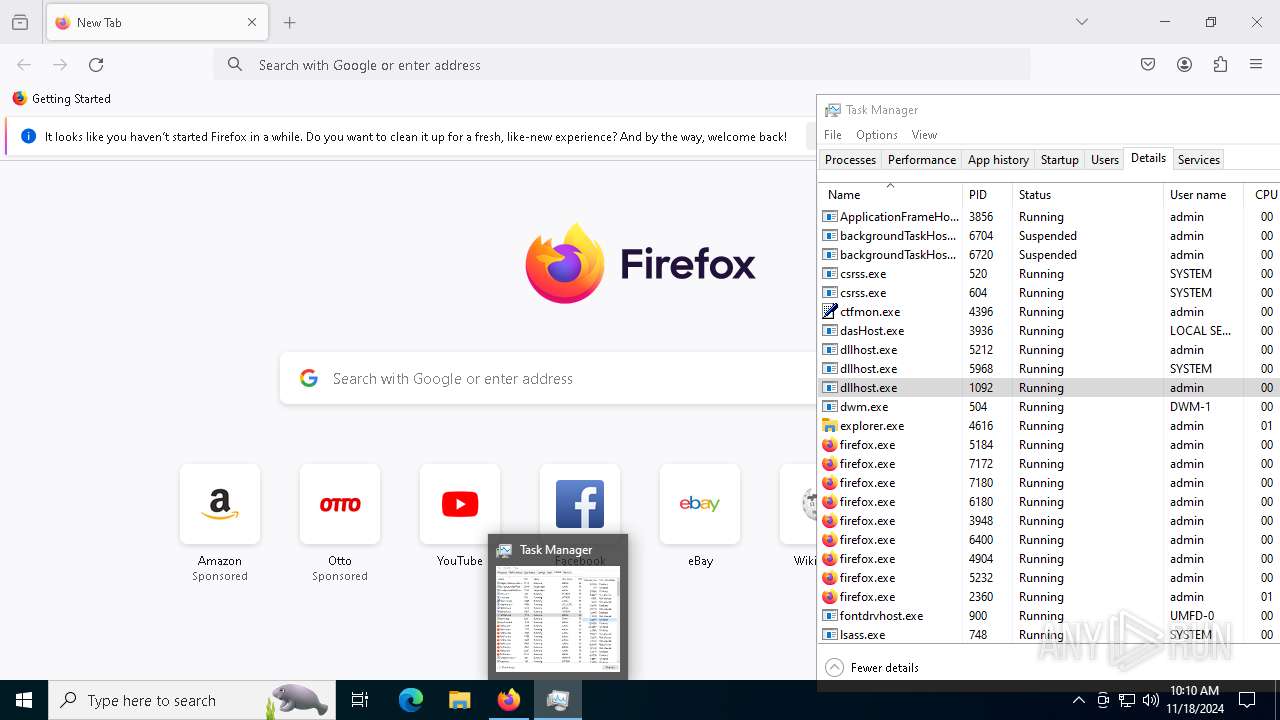This screenshot has width=1280, height=720.
Task: Launch Microsoft Edge from taskbar
Action: click(411, 700)
